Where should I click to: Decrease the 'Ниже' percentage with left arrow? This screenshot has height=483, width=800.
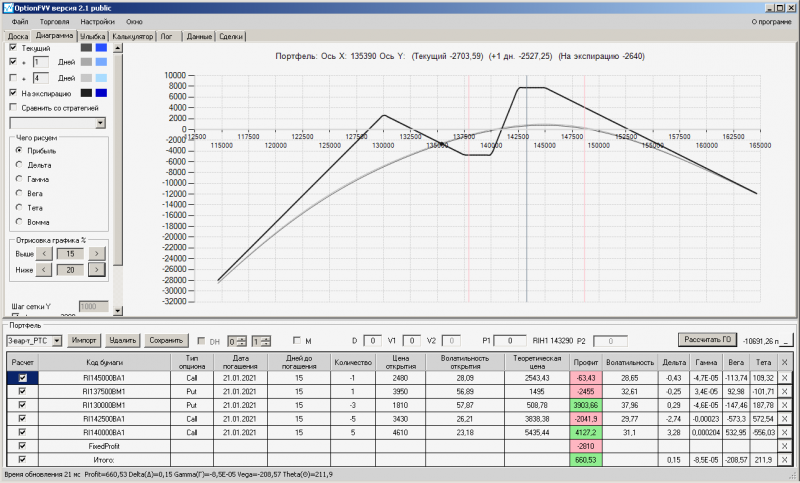click(x=44, y=269)
